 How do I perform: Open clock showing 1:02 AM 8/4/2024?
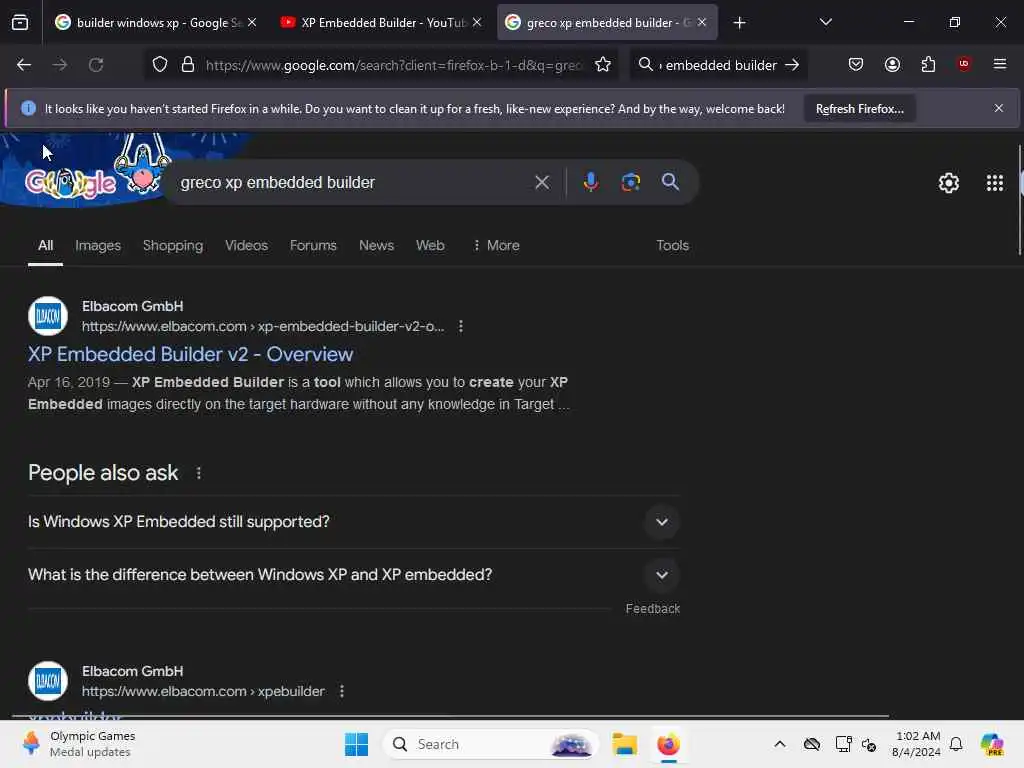pos(916,744)
